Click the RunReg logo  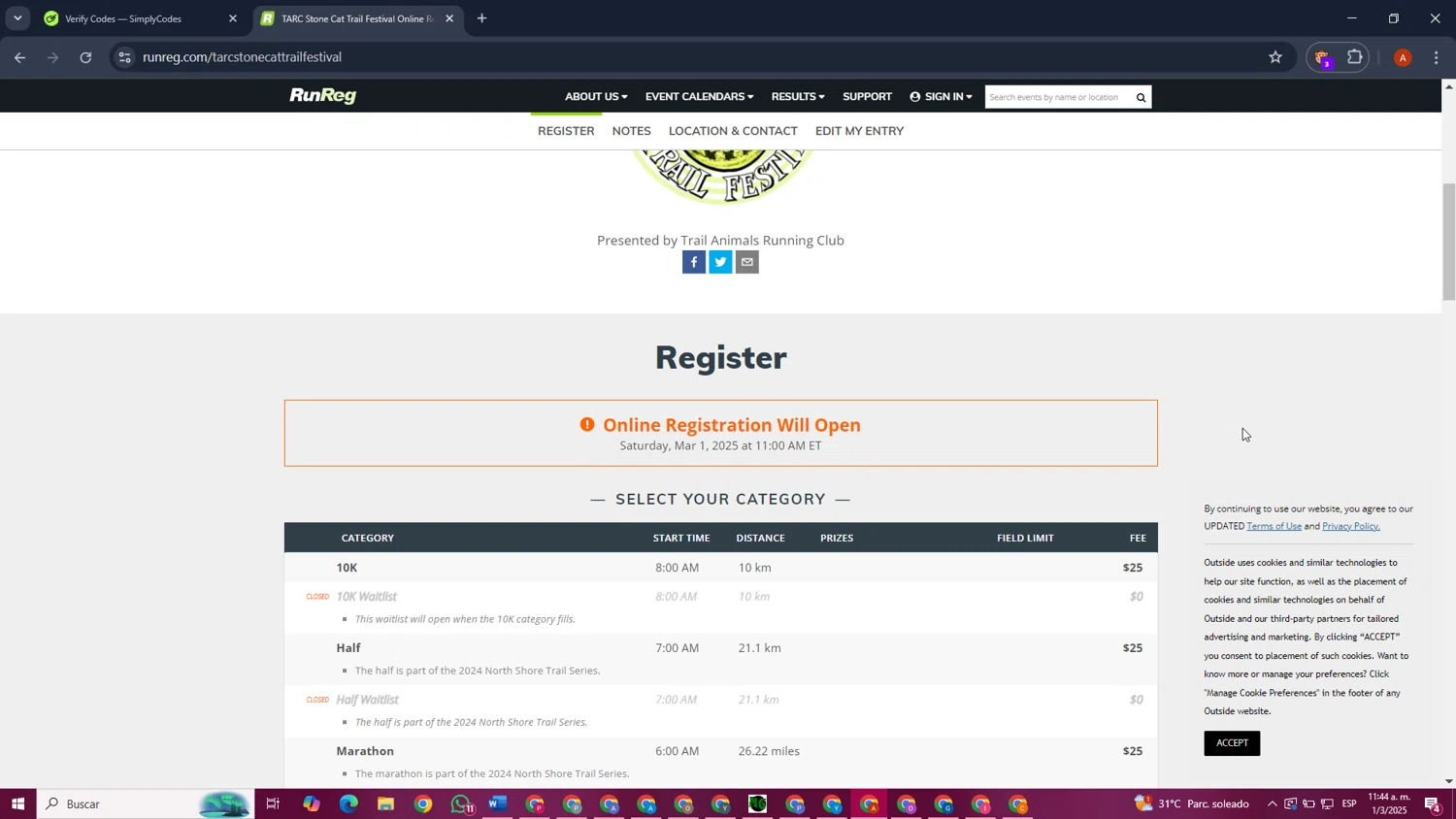pos(322,96)
